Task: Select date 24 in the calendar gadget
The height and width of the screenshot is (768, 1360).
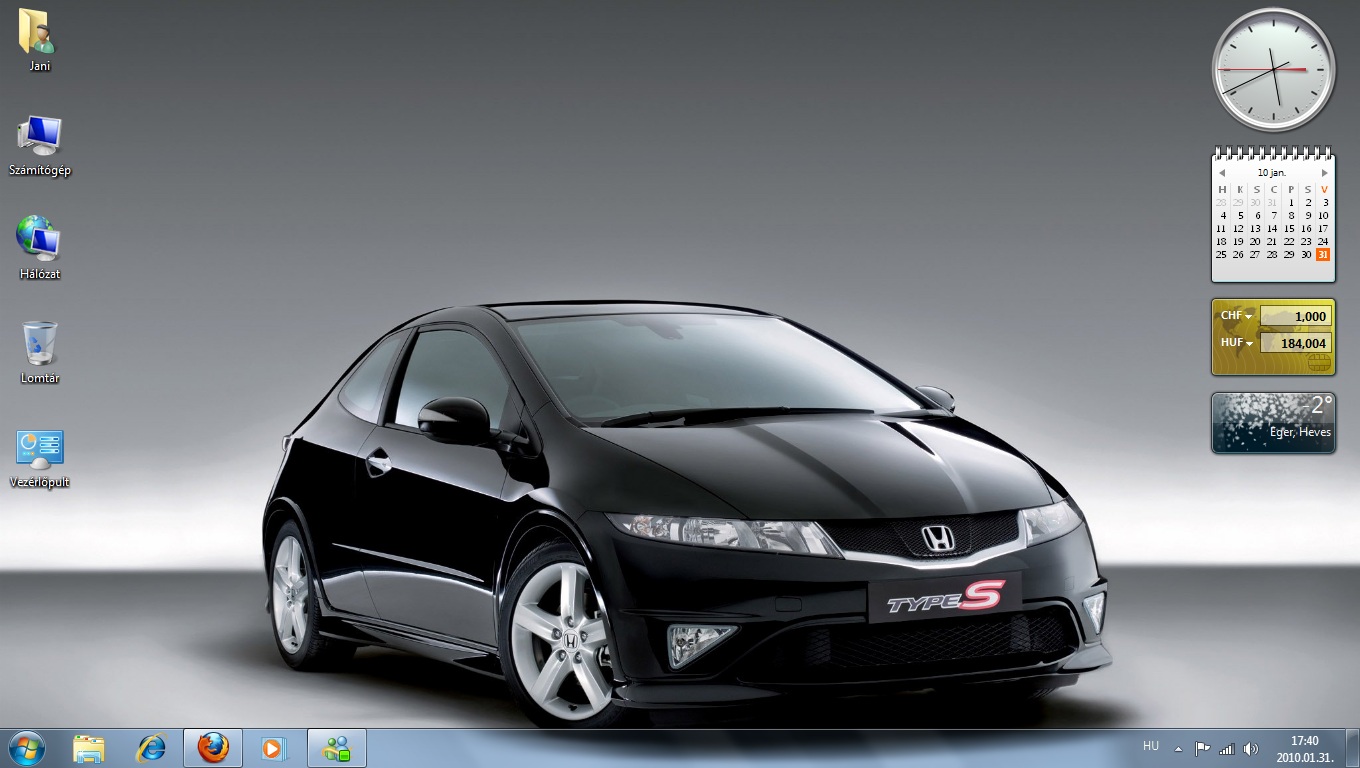Action: click(1323, 241)
